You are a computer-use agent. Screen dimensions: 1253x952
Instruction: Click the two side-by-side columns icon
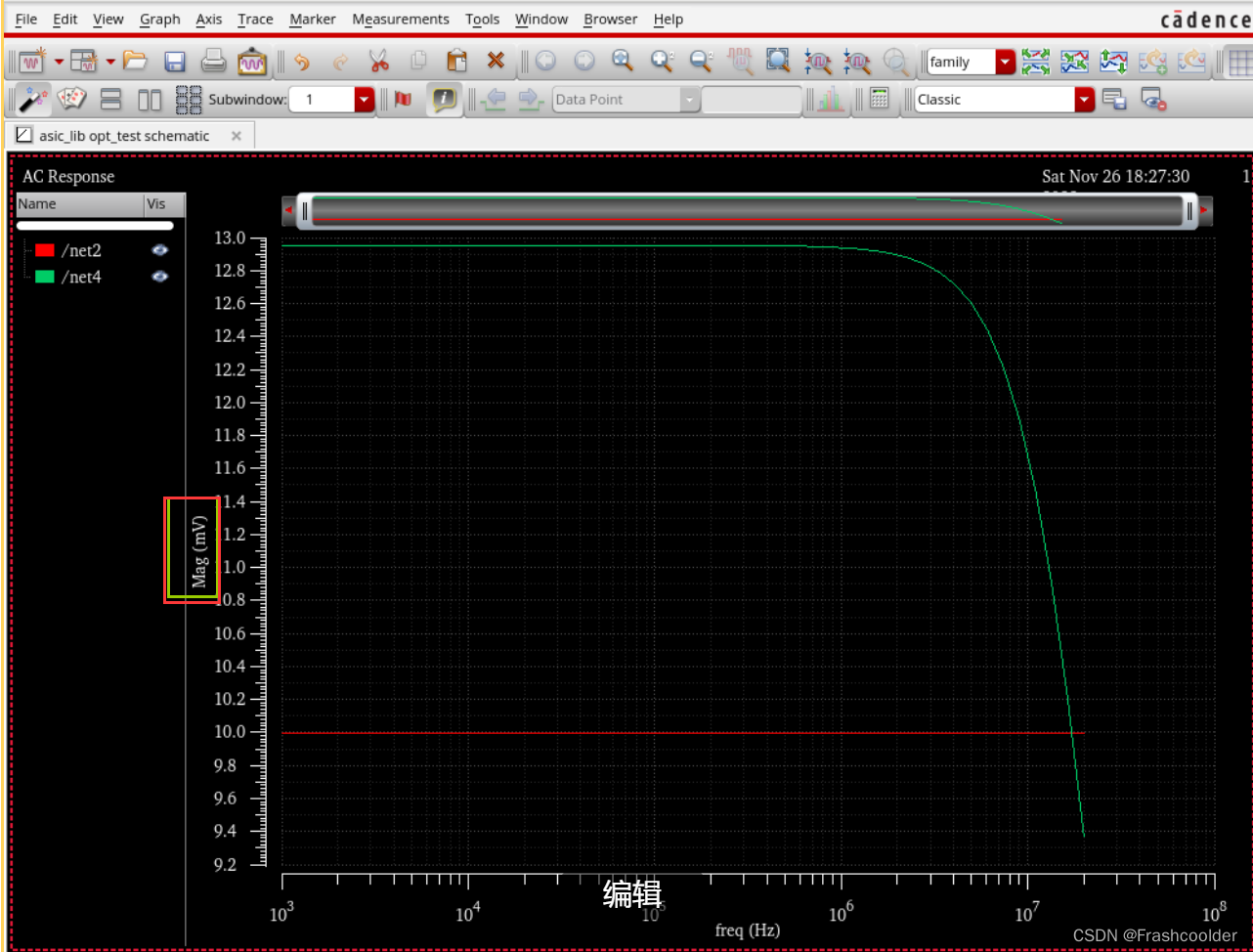click(x=150, y=100)
